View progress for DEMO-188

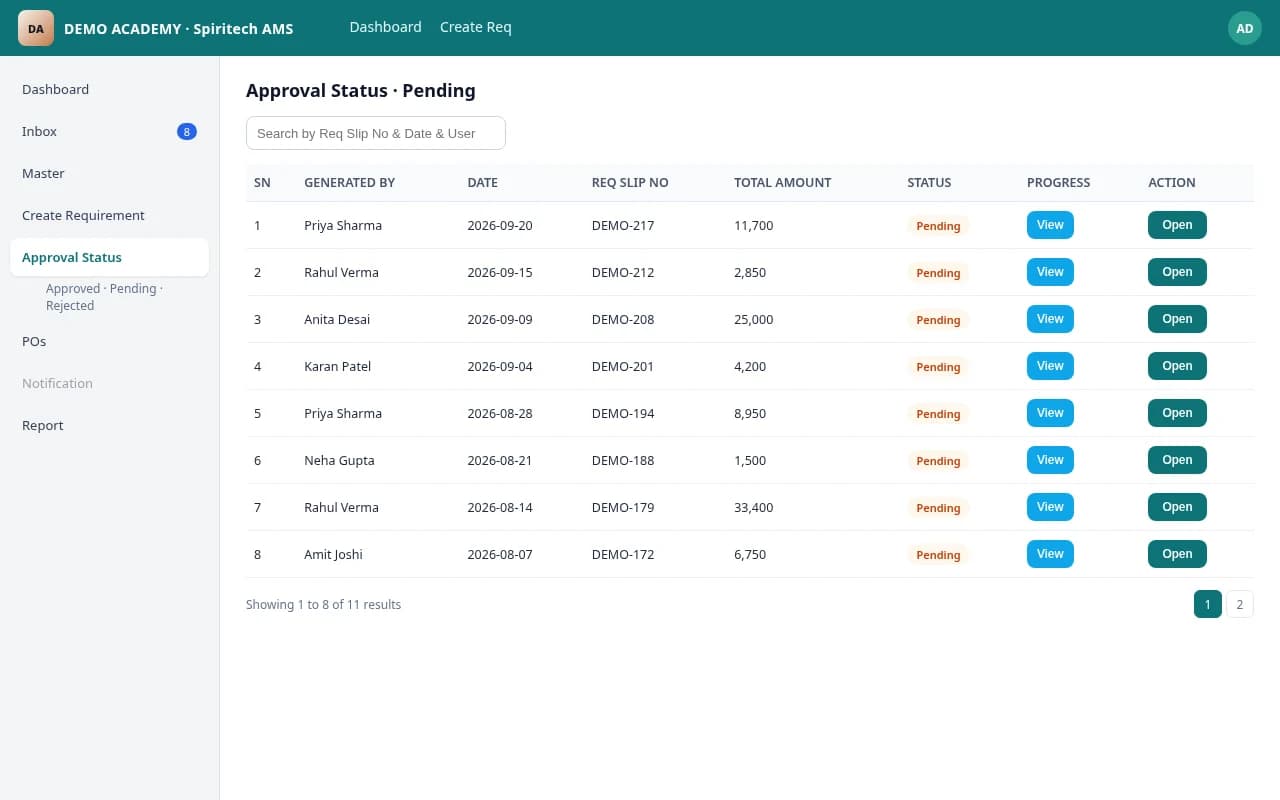(1050, 460)
